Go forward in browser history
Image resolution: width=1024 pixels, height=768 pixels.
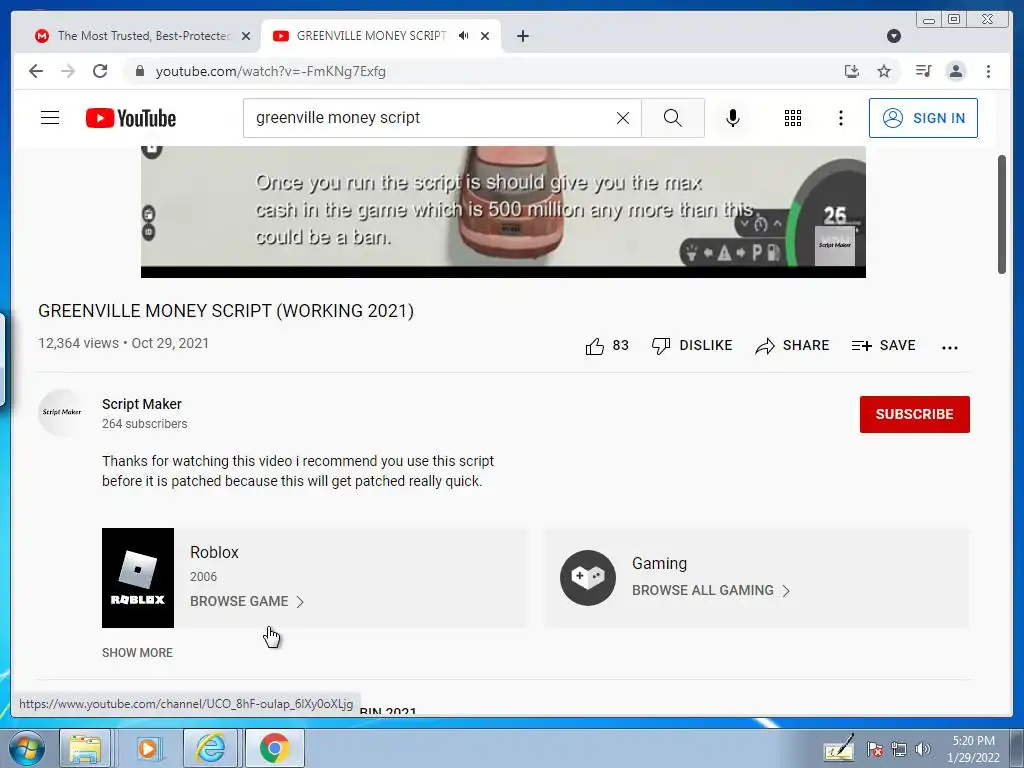click(68, 71)
